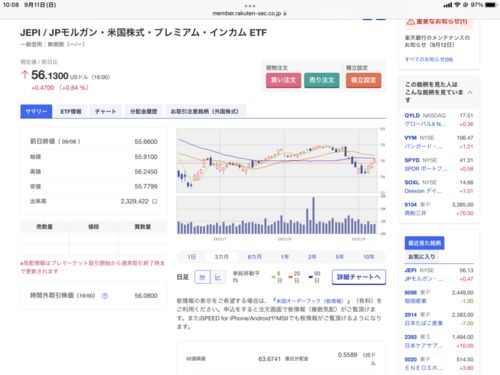Screen dimensions: 500x375
Task: Open VYM in related stocks list
Action: click(439, 142)
